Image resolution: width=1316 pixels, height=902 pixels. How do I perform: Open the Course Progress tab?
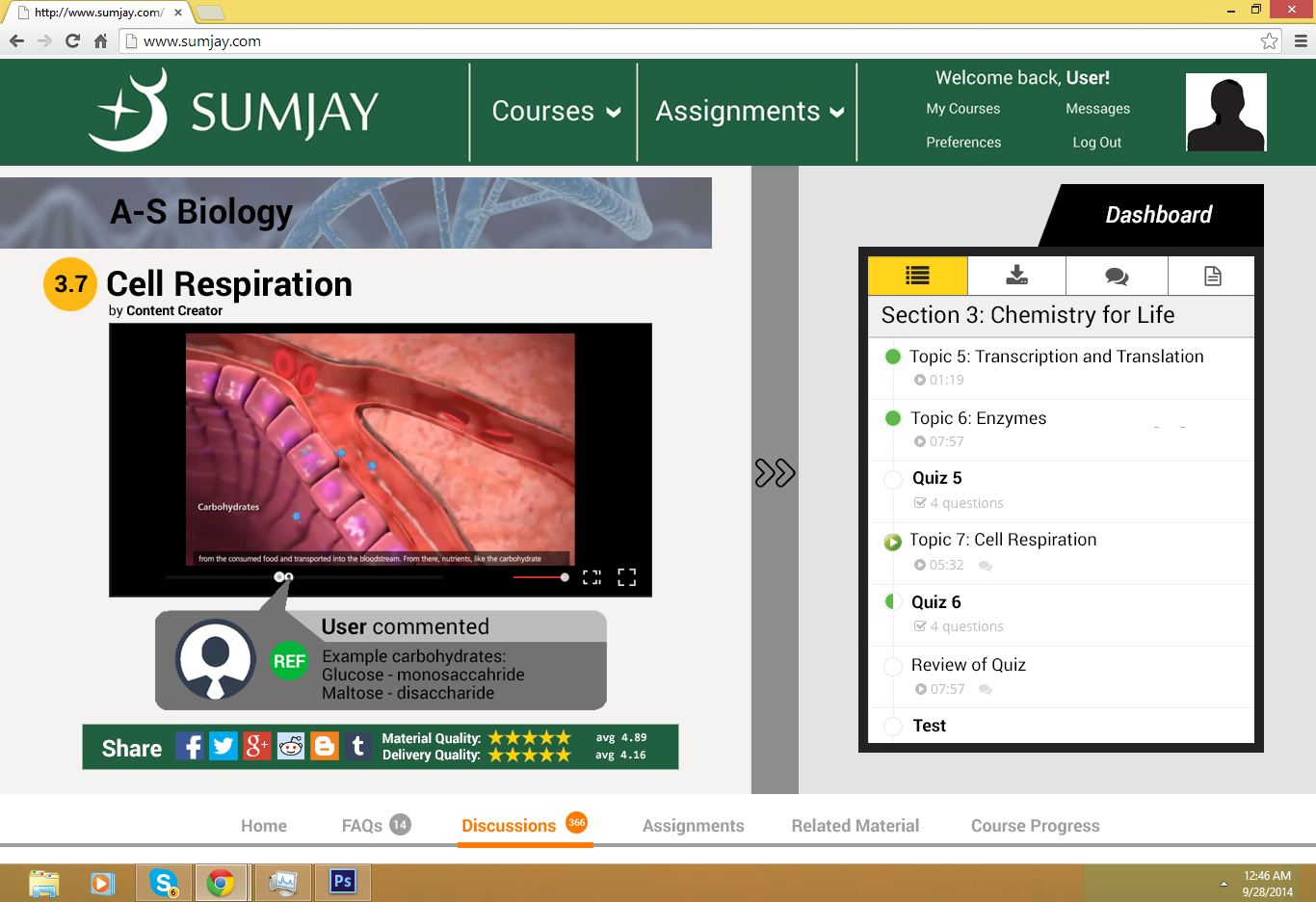click(x=1036, y=826)
